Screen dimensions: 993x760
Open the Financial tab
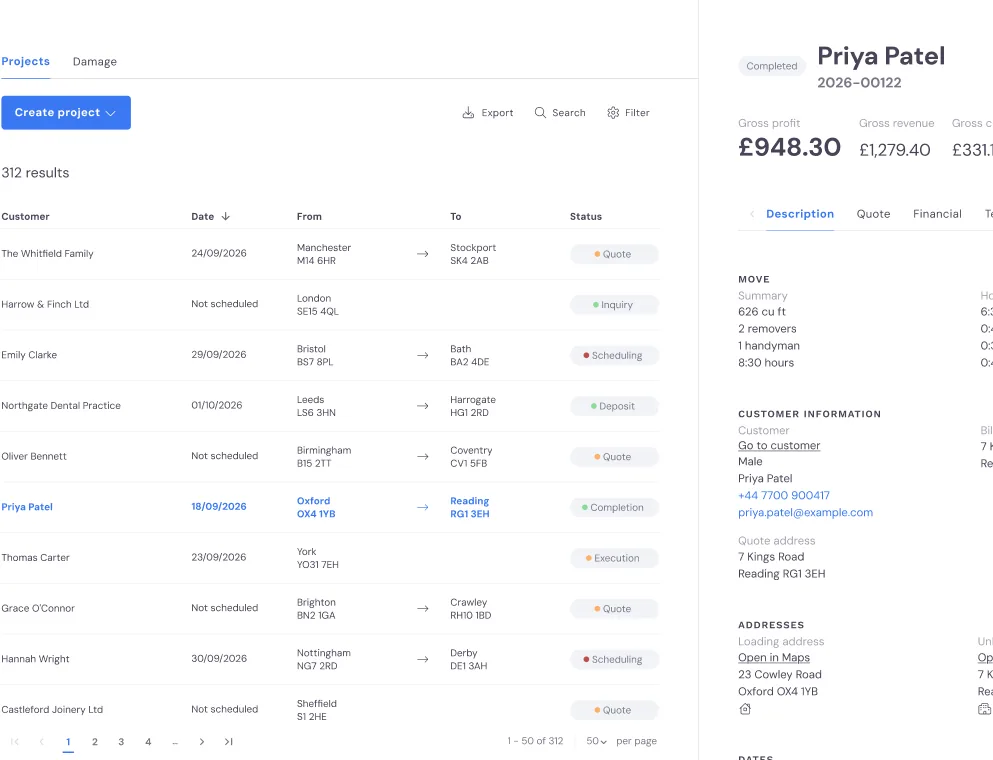click(937, 214)
